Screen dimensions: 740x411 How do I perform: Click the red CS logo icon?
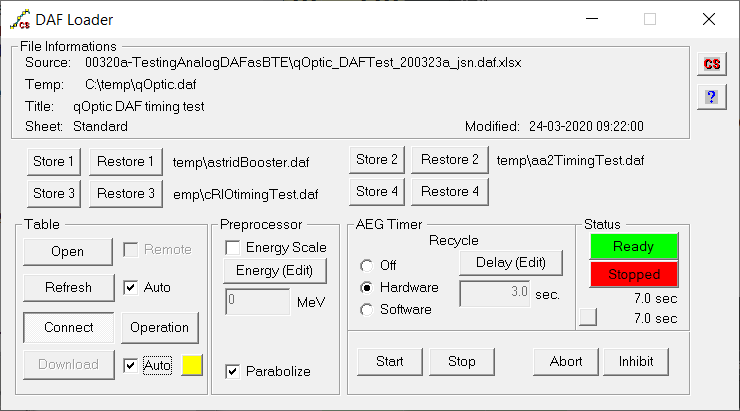711,64
